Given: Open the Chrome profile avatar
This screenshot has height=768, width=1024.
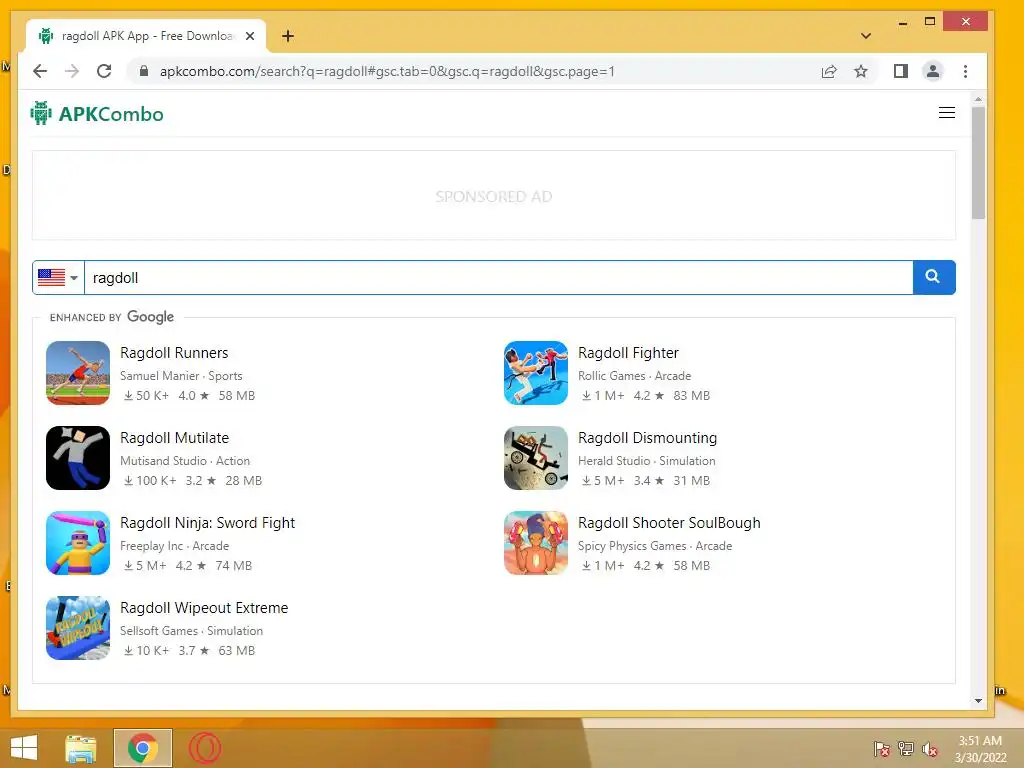Looking at the screenshot, I should tap(933, 71).
